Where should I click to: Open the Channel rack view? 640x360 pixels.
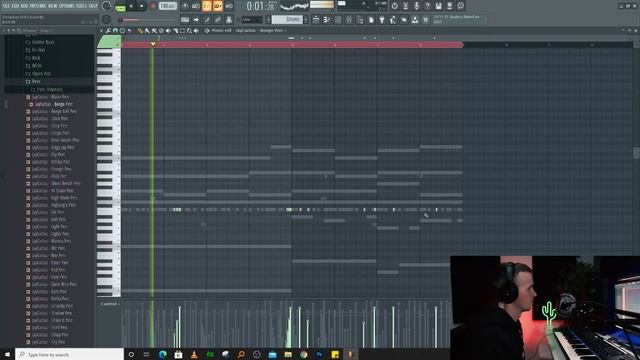[338, 20]
